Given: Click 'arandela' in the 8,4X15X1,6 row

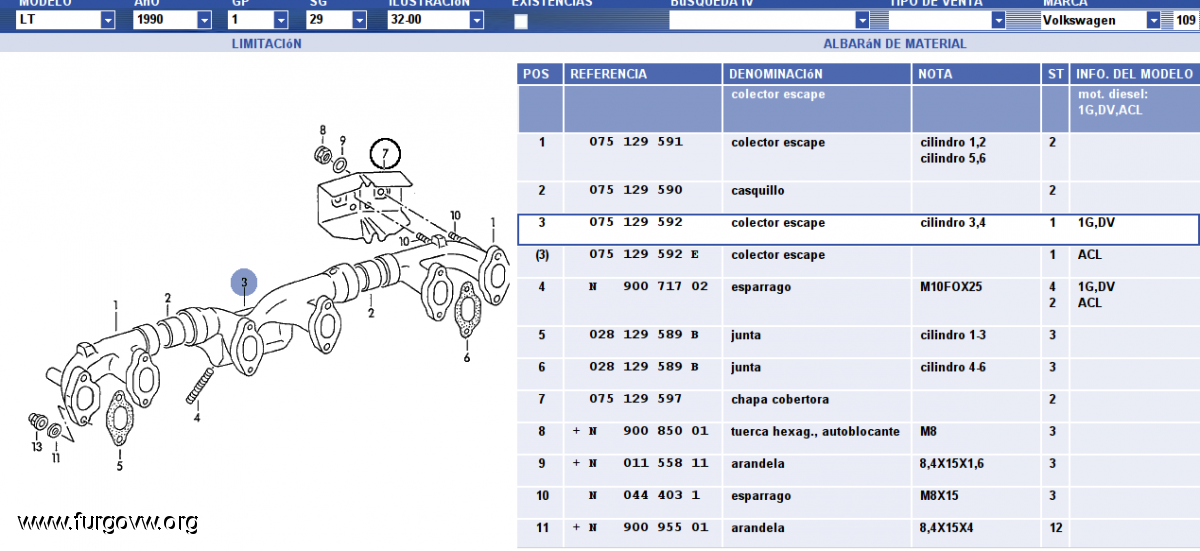Looking at the screenshot, I should [757, 463].
